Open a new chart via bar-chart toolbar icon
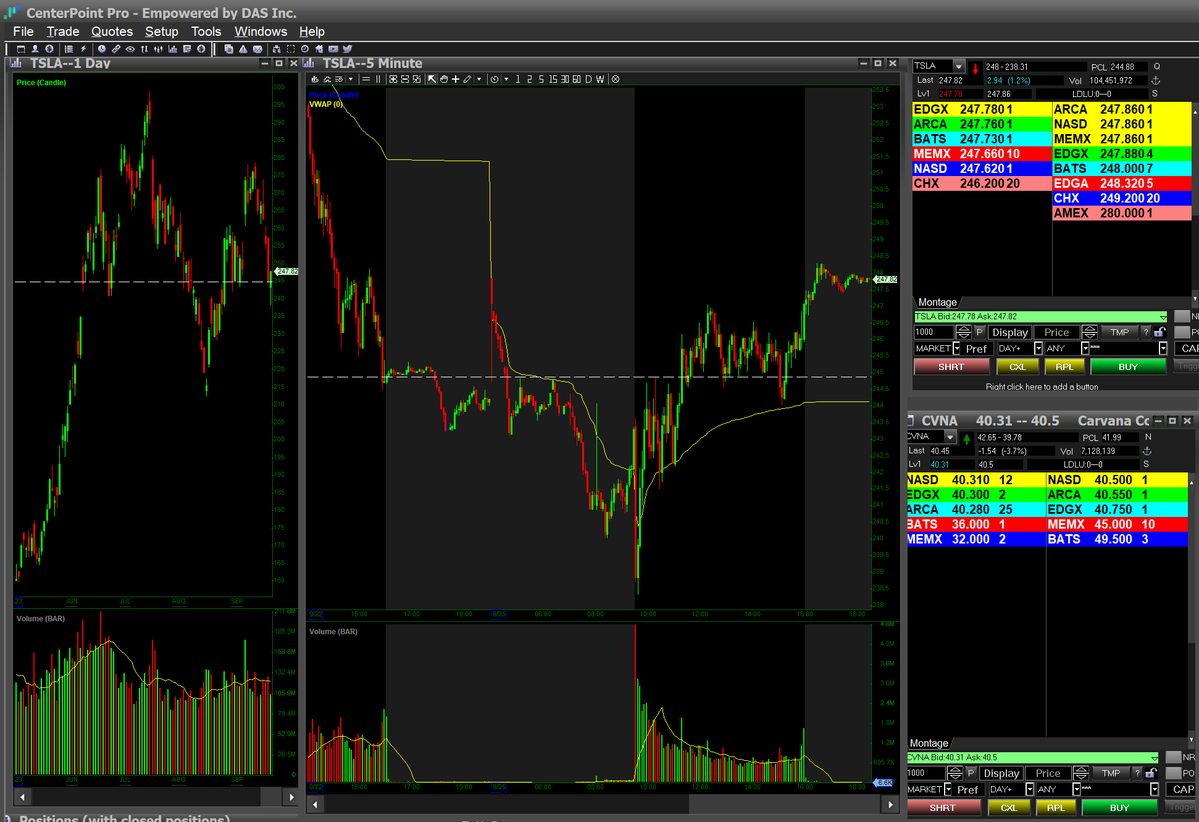This screenshot has width=1199, height=822. tap(173, 49)
